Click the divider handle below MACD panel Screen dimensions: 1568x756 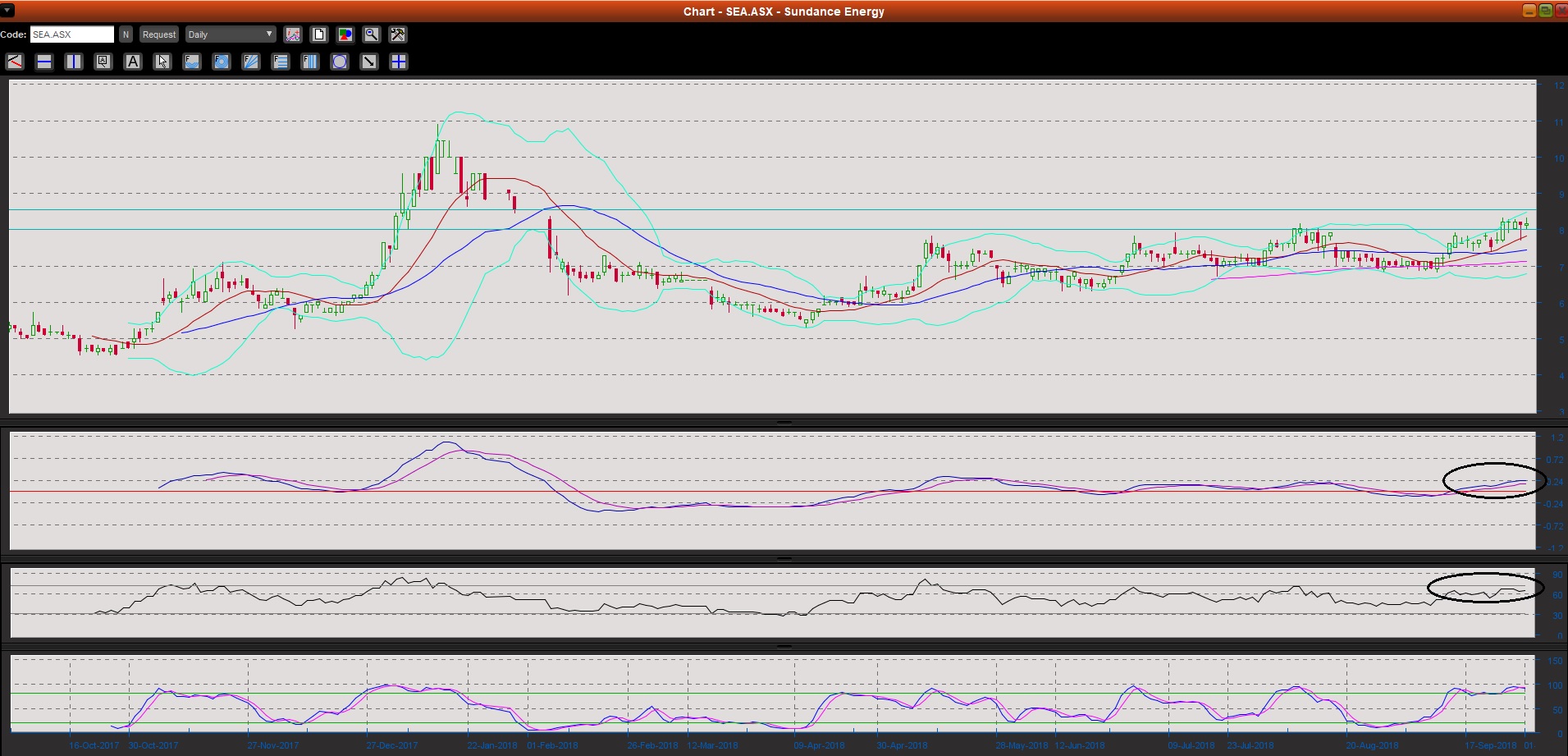(784, 558)
